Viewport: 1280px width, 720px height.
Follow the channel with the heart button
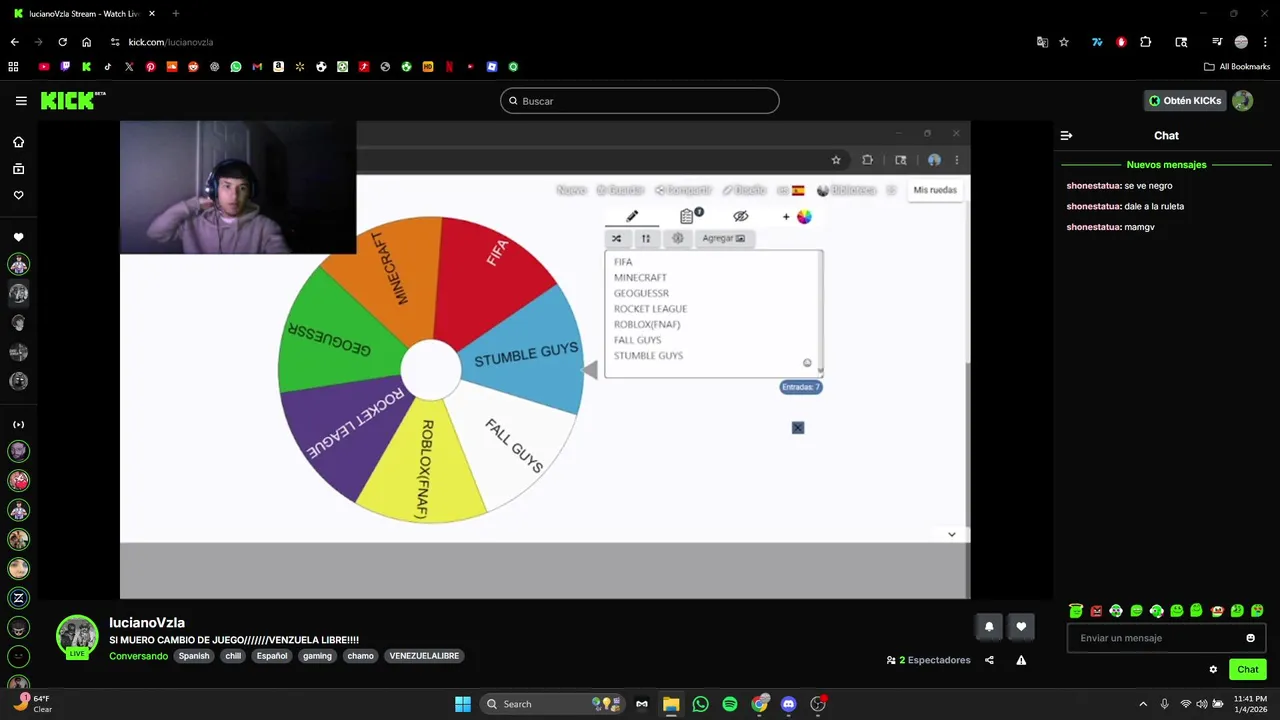click(1021, 627)
